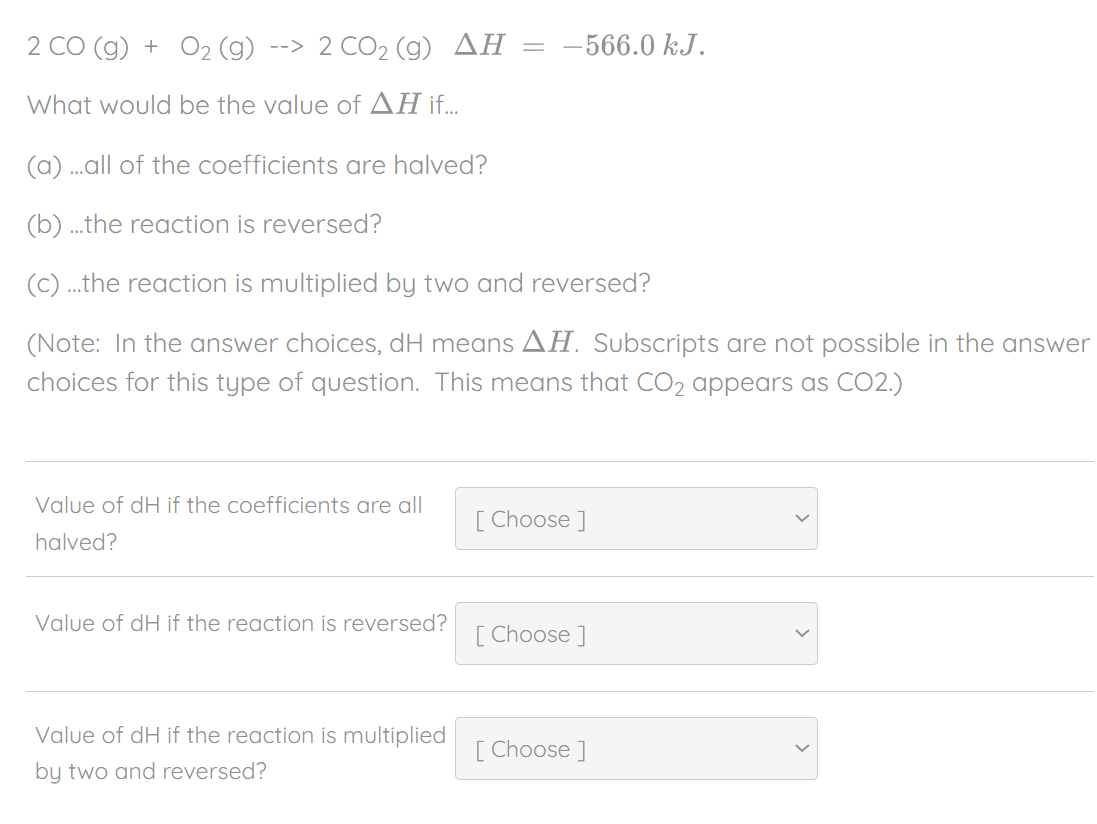Open the dropdown for halved coefficients dH value

[x=636, y=518]
